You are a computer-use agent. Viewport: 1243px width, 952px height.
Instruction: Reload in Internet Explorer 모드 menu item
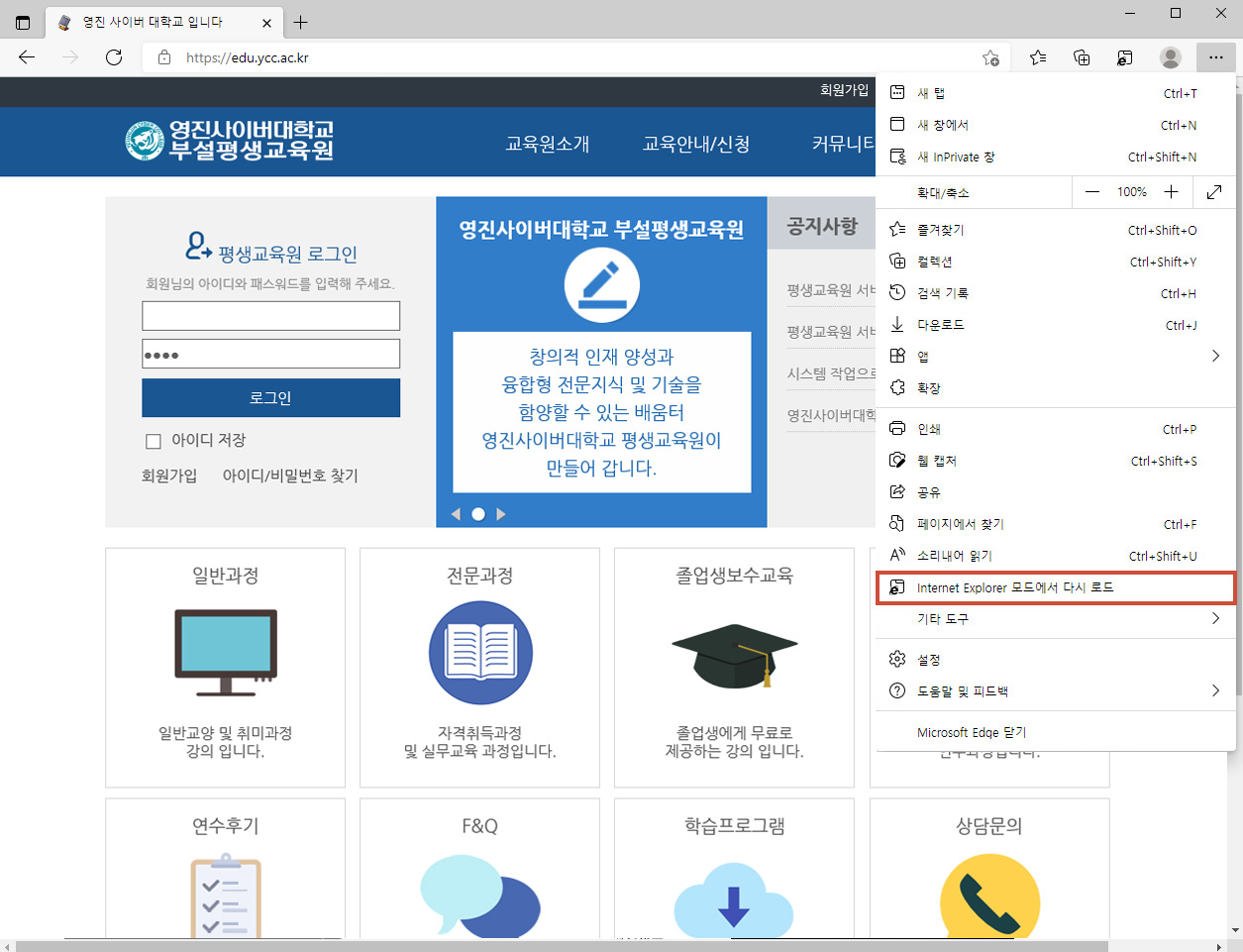tap(1056, 587)
